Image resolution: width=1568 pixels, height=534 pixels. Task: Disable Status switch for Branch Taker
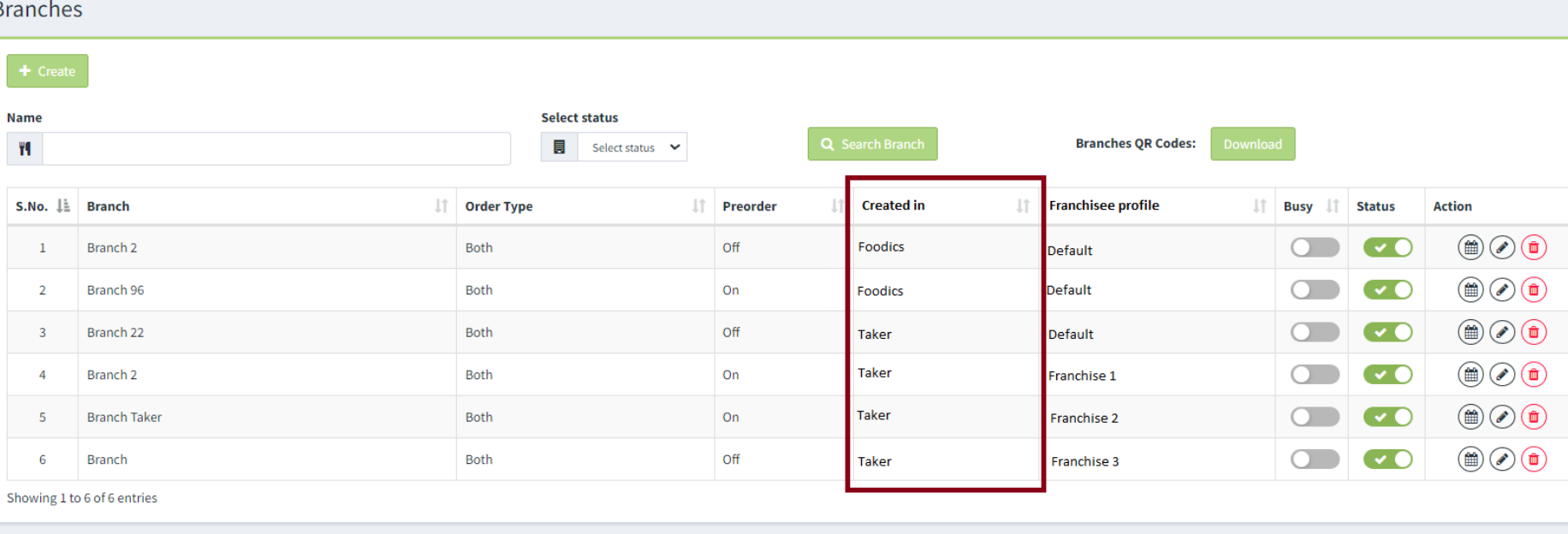coord(1387,417)
